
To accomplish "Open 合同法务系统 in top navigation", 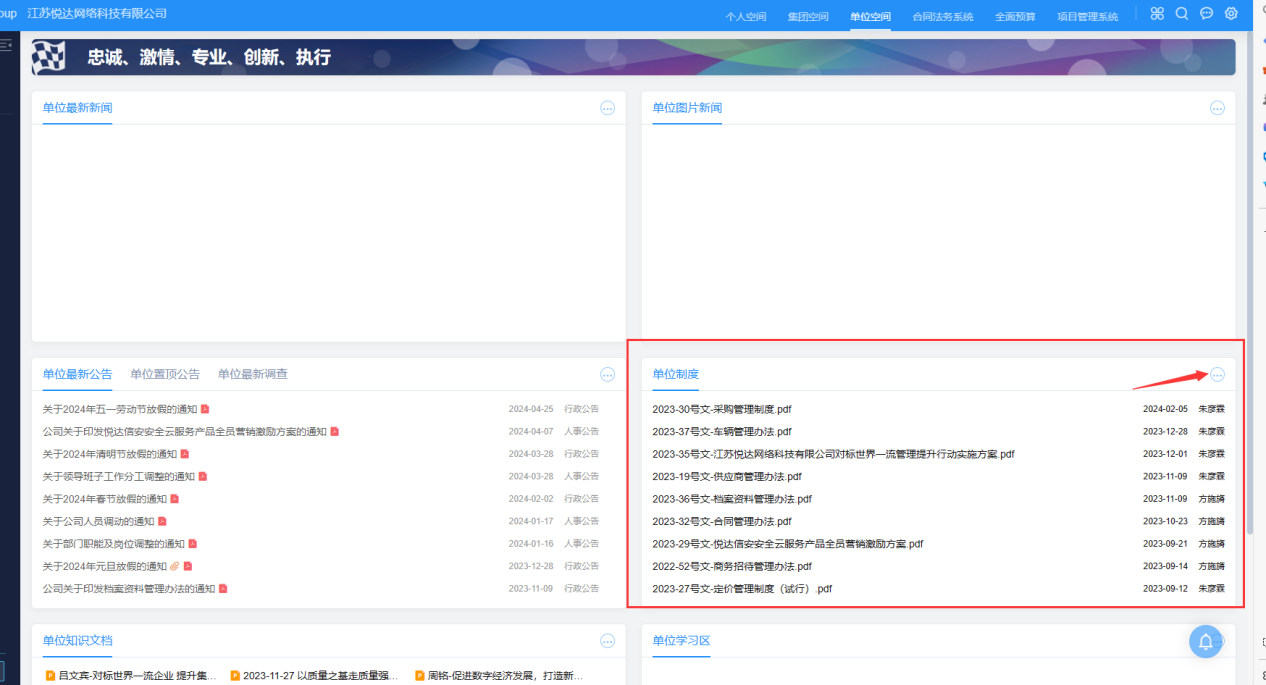I will [942, 17].
